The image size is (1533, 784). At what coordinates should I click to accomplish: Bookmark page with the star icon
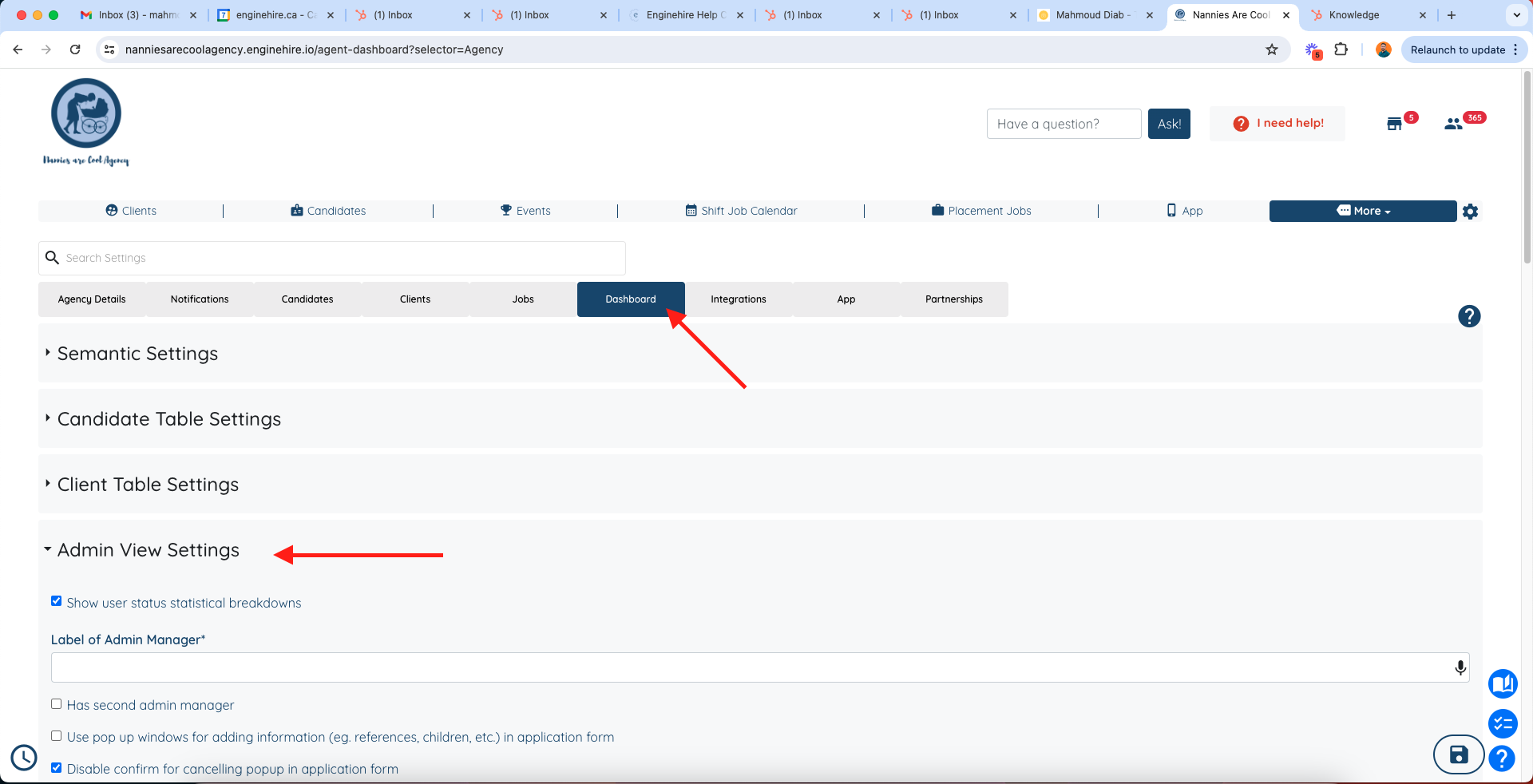click(1272, 49)
